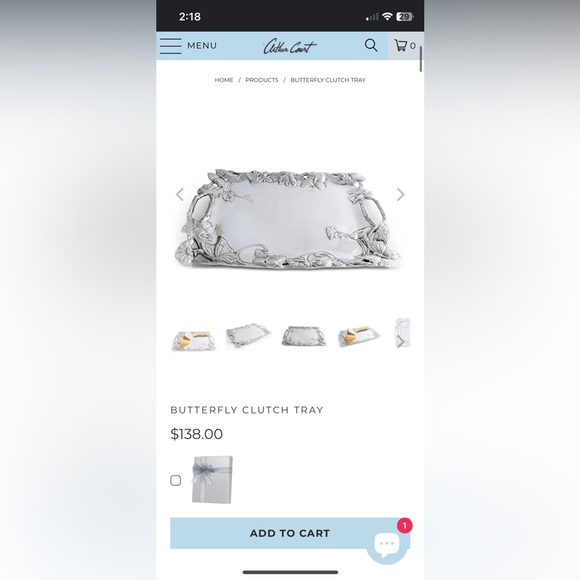The height and width of the screenshot is (580, 580).
Task: Click the page scrollbar on right edge
Action: pyautogui.click(x=421, y=59)
